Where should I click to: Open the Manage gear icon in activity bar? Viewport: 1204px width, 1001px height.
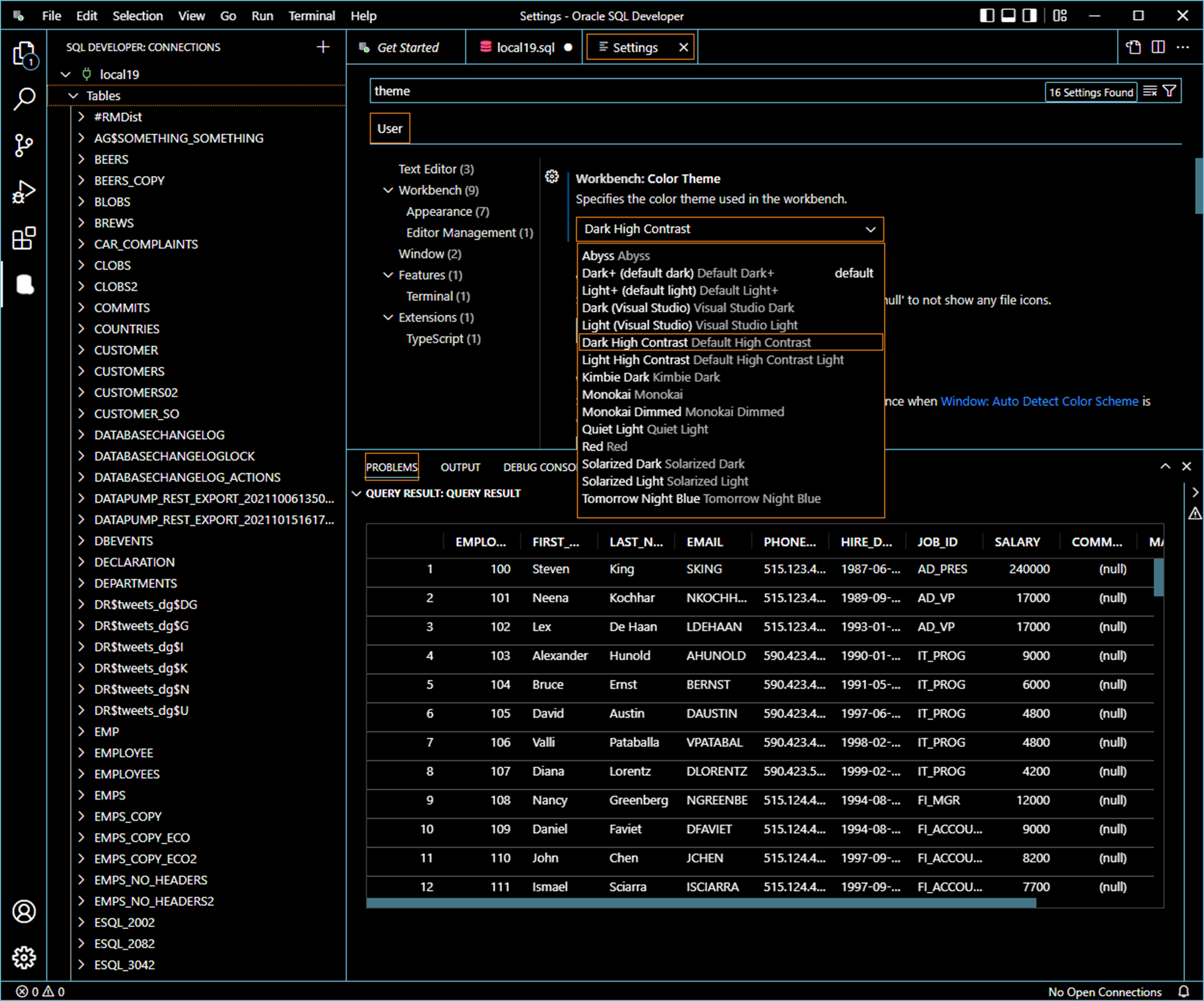point(24,957)
